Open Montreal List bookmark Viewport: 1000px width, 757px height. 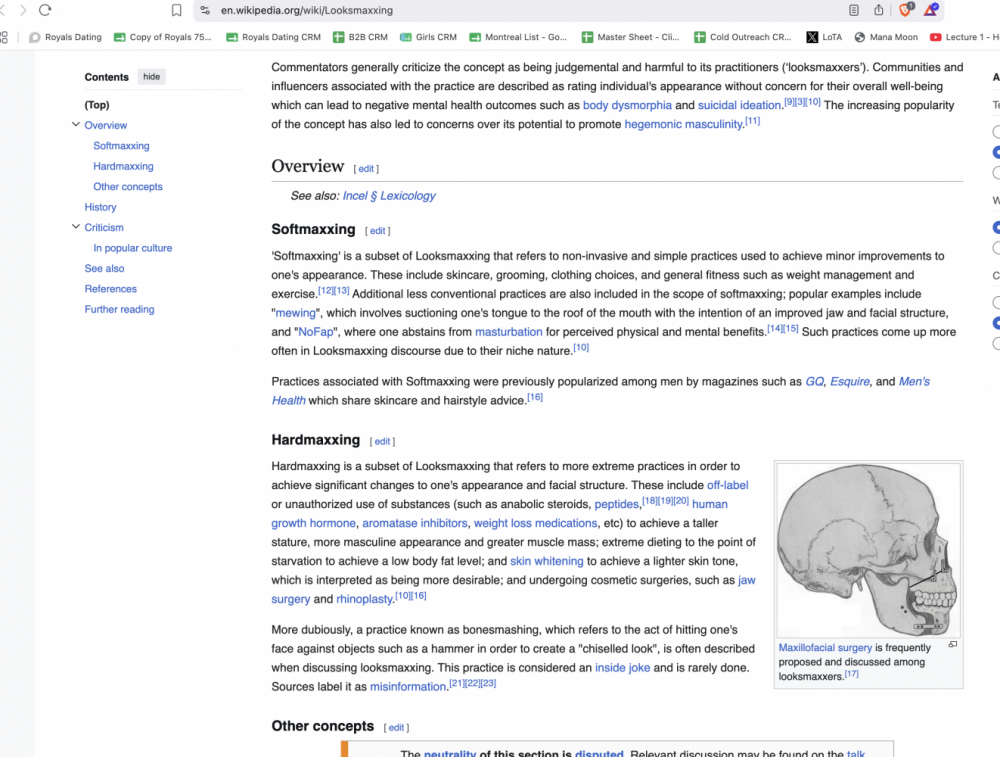click(518, 37)
